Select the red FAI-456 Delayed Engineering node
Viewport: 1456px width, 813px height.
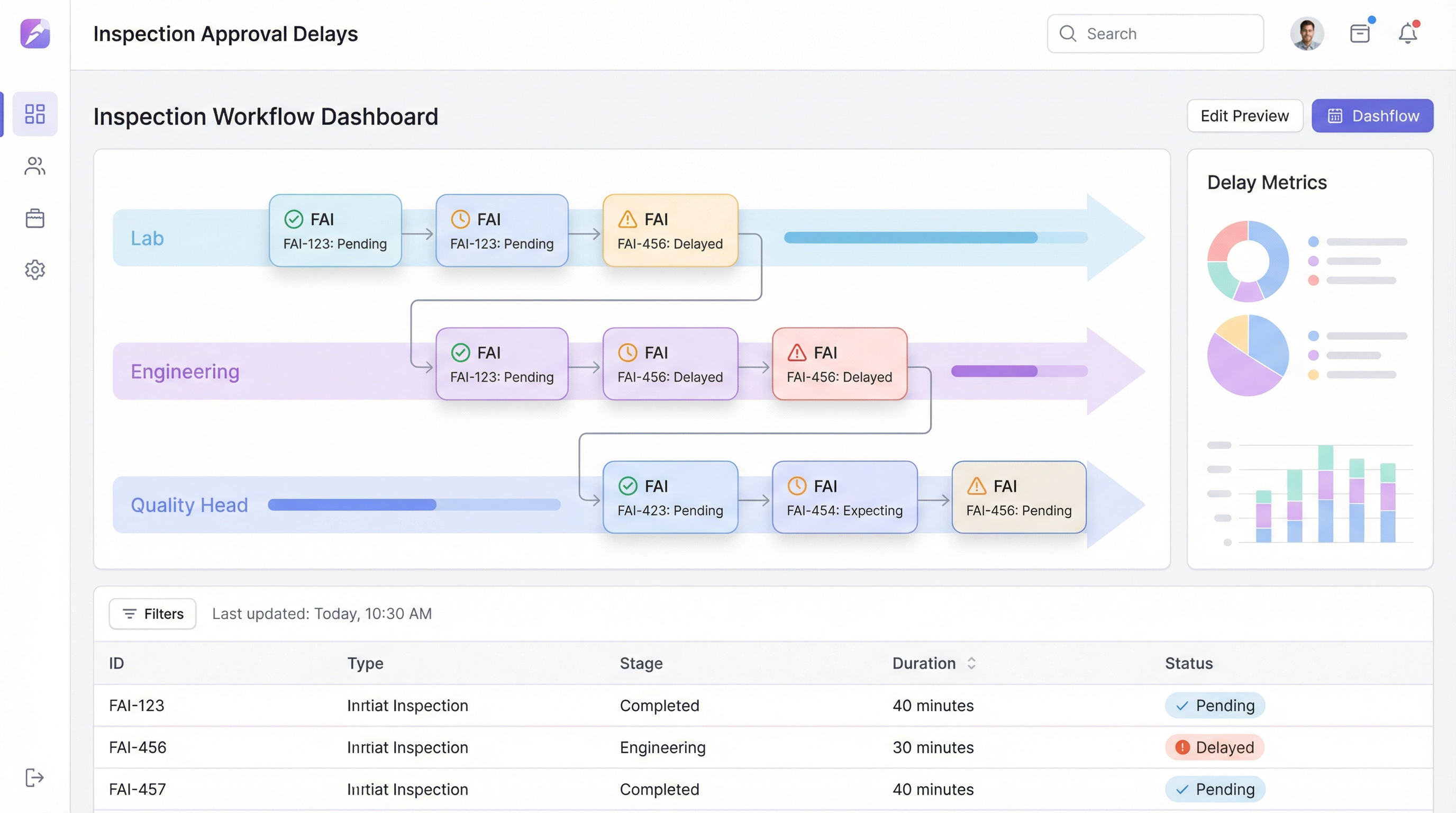click(x=839, y=364)
